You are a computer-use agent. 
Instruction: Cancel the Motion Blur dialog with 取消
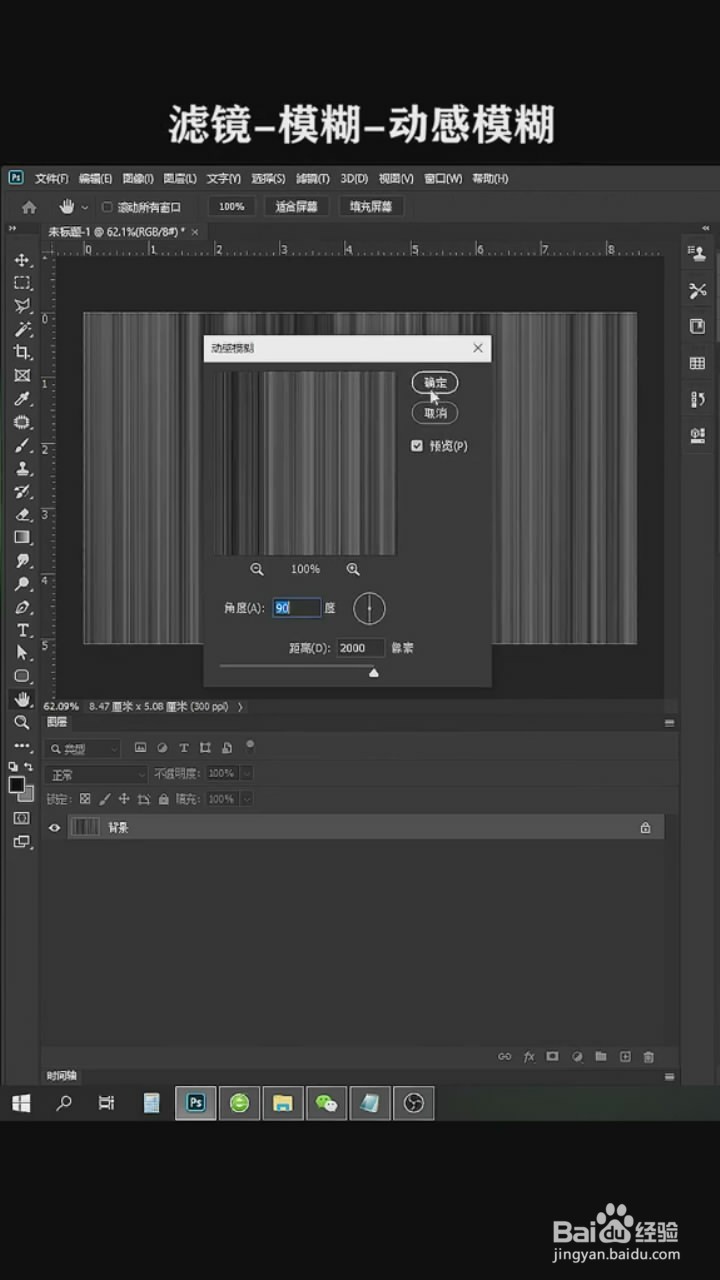pyautogui.click(x=435, y=412)
